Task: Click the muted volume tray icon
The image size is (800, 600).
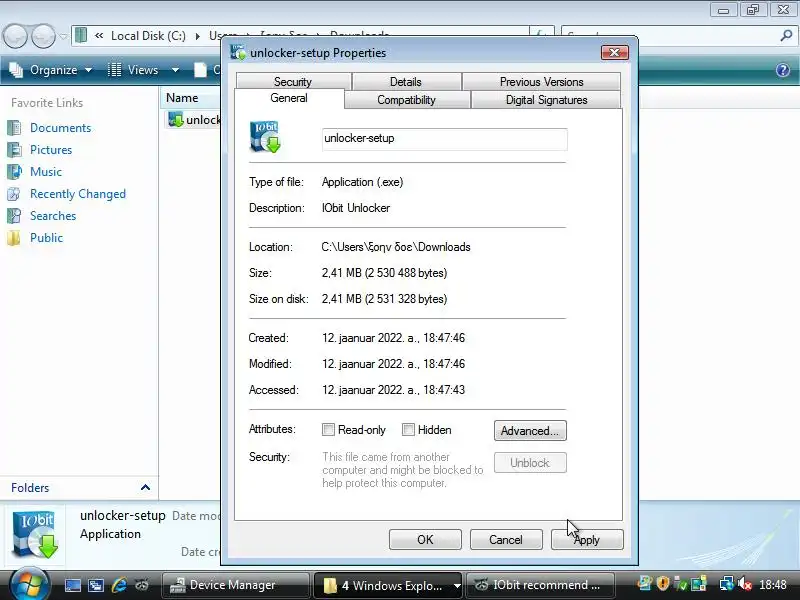Action: [x=745, y=583]
